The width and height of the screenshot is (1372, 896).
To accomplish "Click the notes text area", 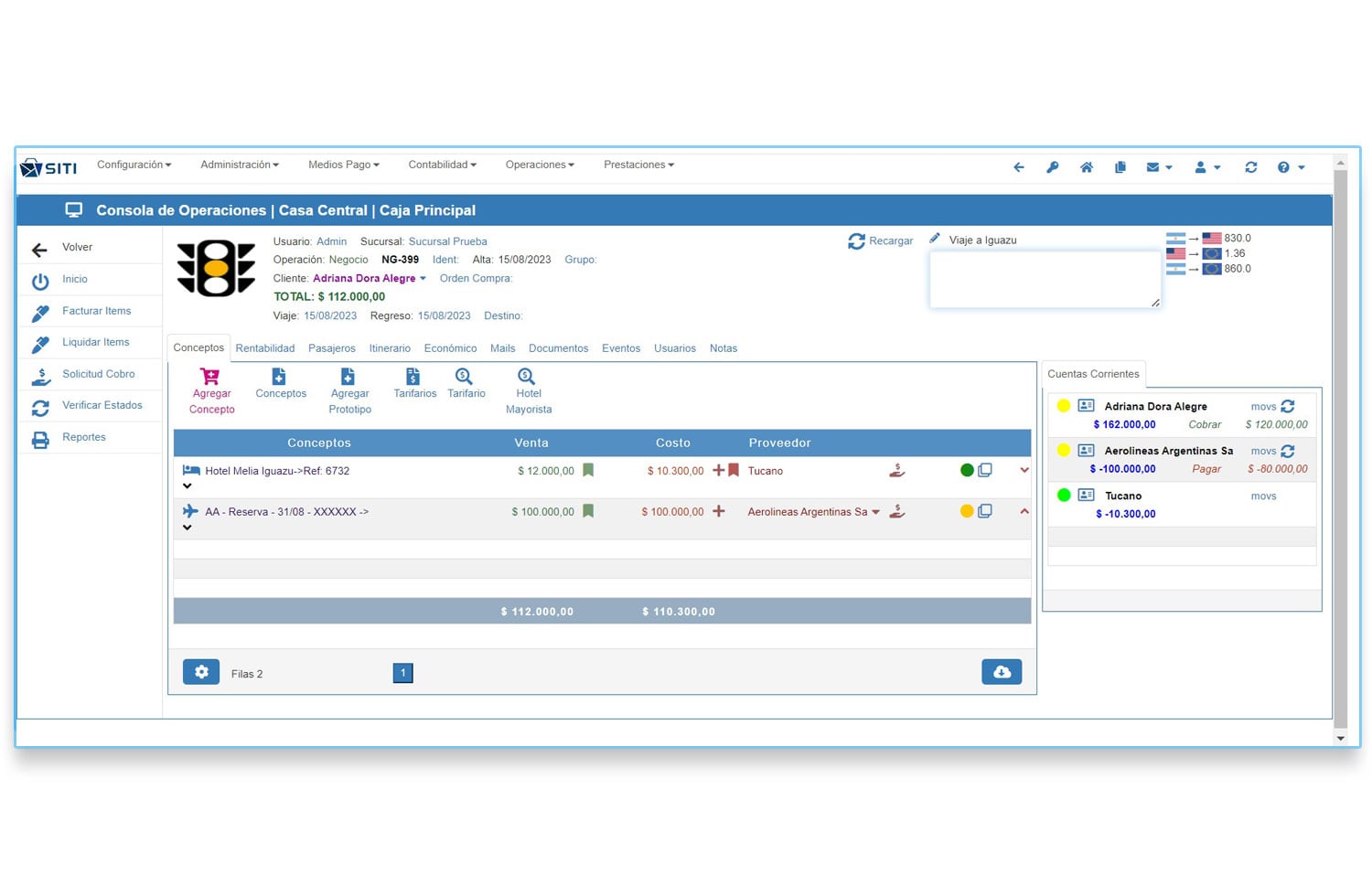I will (1045, 280).
